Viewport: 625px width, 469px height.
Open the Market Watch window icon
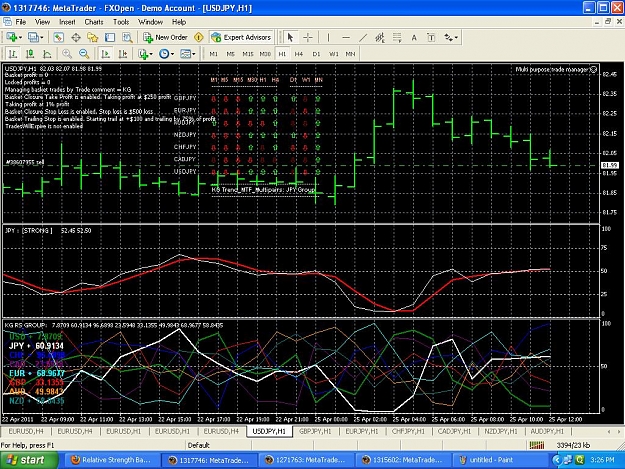(59, 37)
